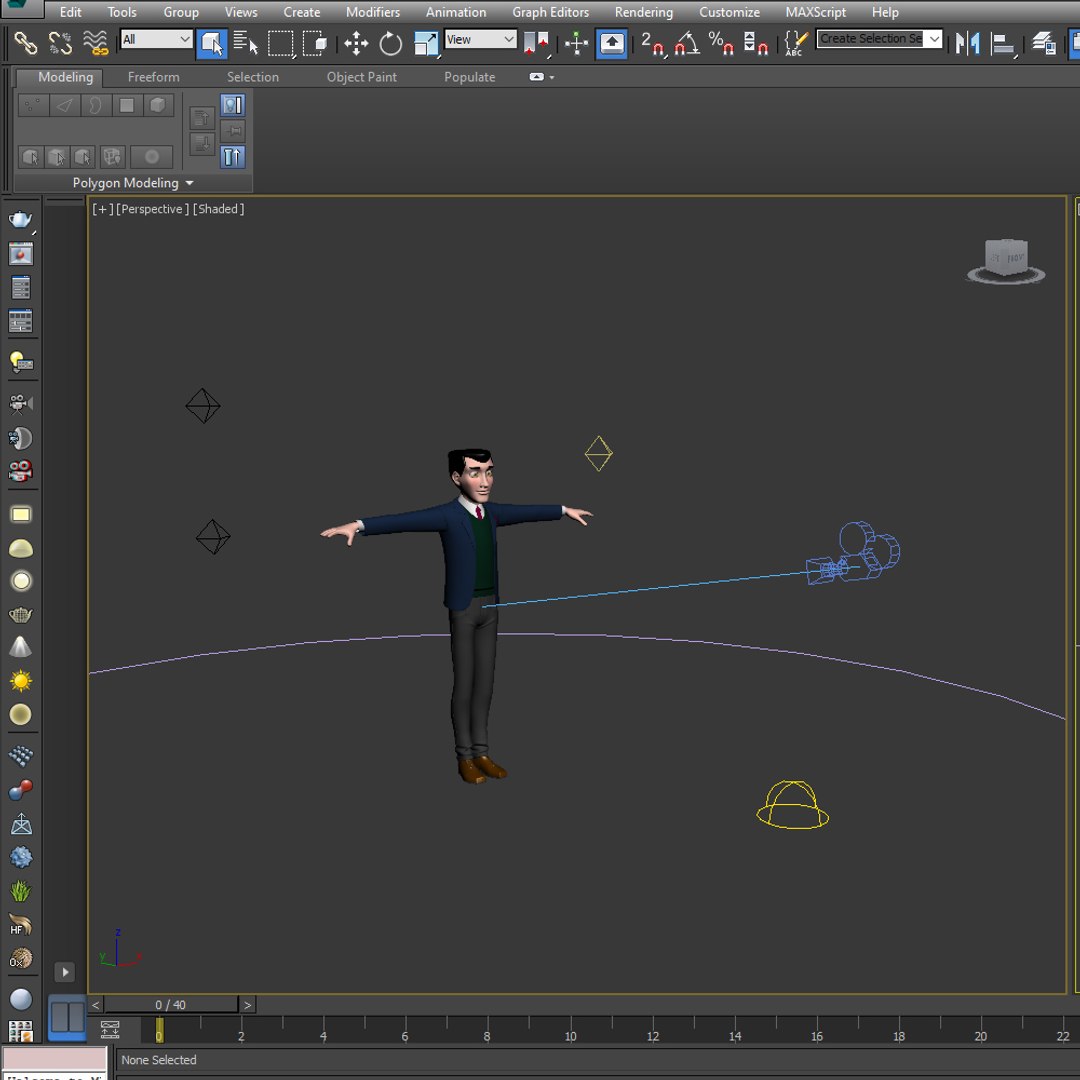This screenshot has height=1080, width=1080.
Task: Open the [Perspective] viewport menu
Action: tap(152, 209)
